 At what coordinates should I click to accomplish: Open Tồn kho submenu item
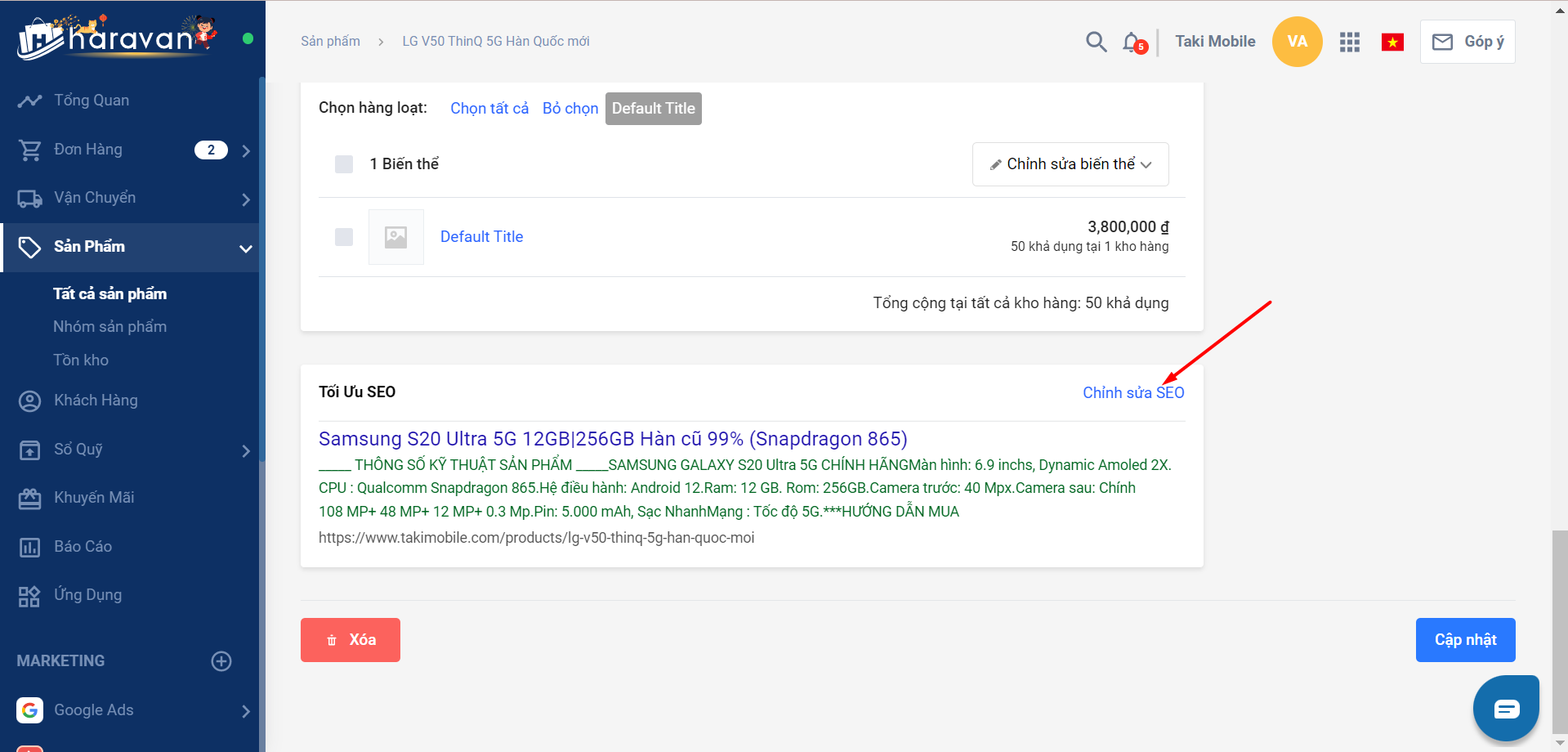81,360
